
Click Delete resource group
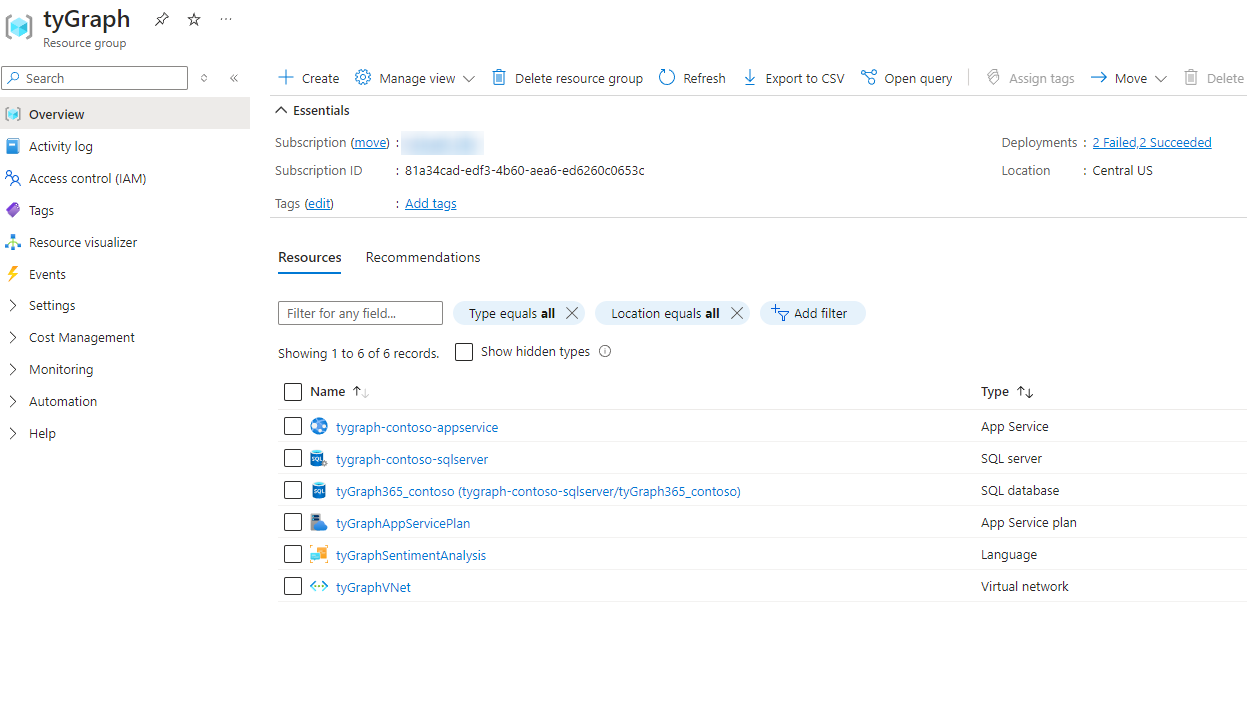coord(567,78)
